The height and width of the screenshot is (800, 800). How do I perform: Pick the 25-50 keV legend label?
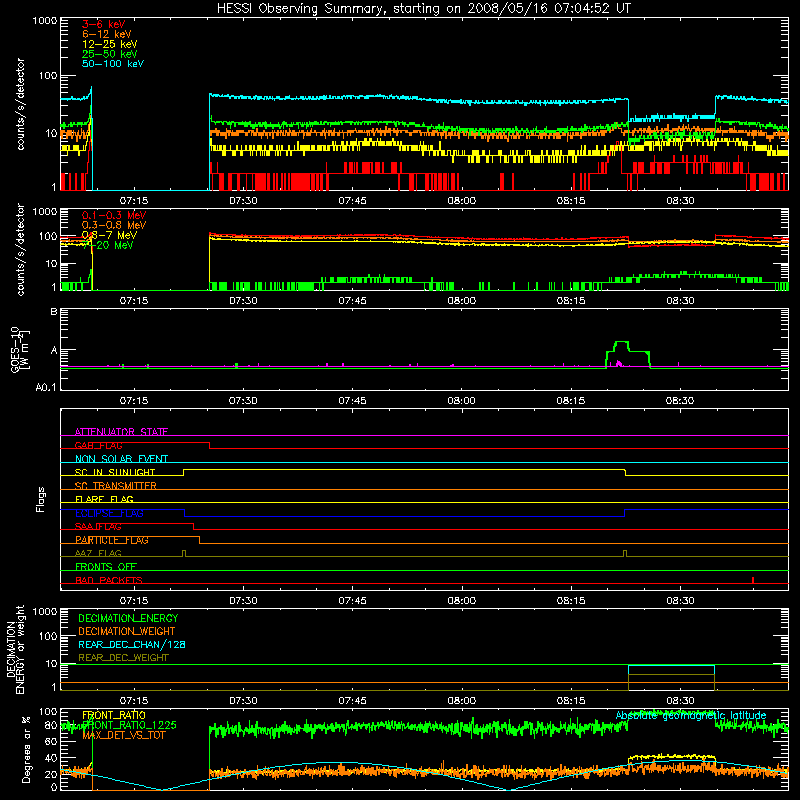110,54
